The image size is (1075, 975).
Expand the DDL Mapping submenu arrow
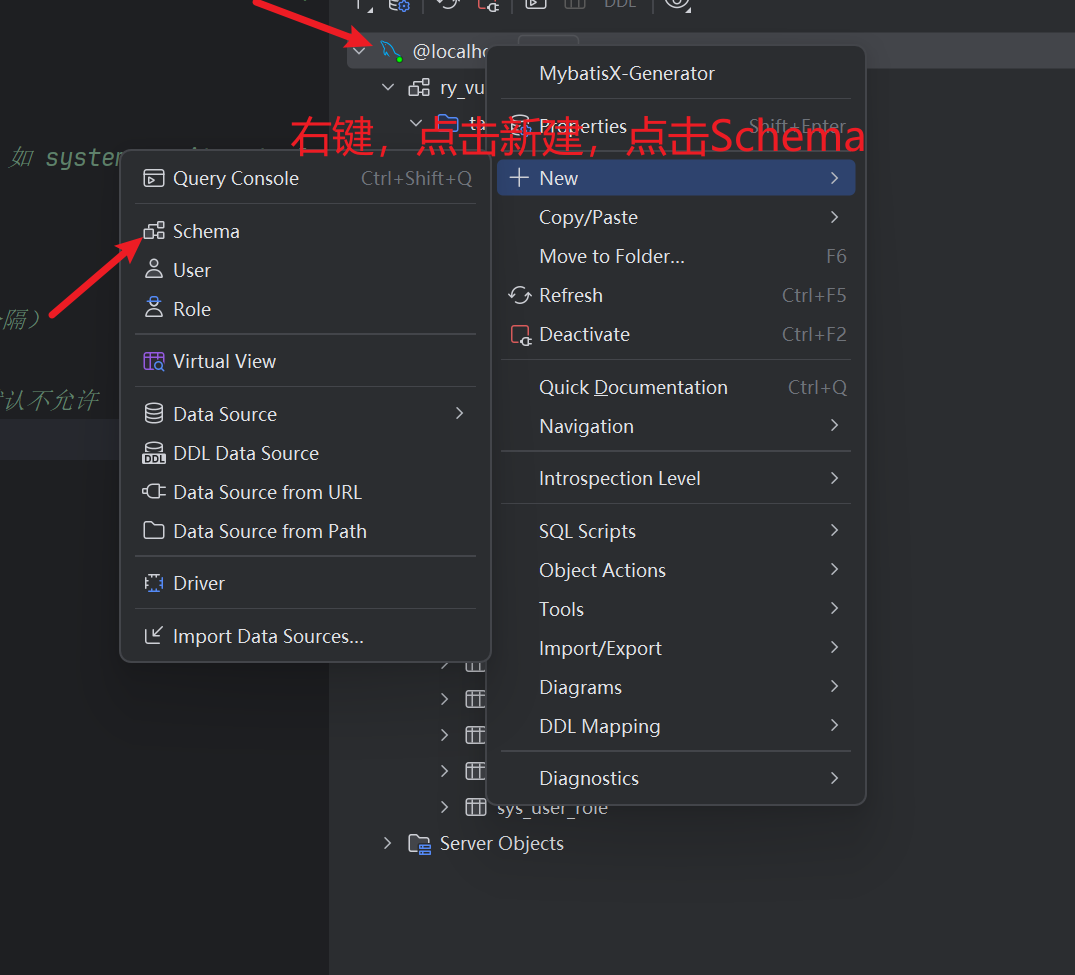point(834,725)
